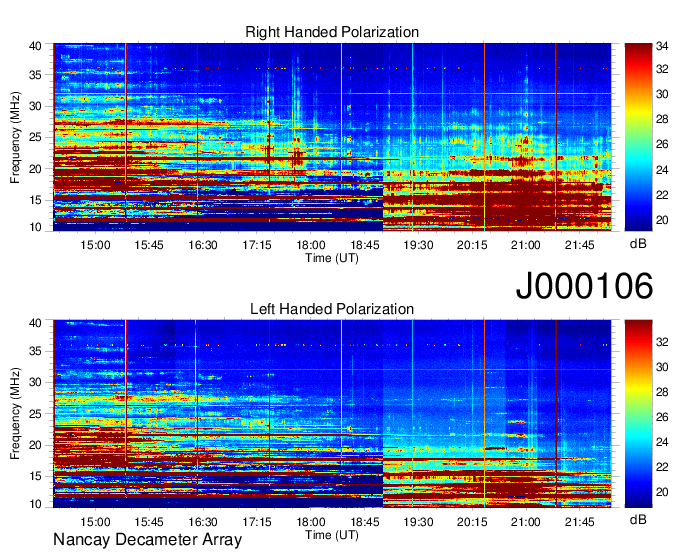Image resolution: width=680 pixels, height=552 pixels.
Task: Click the 20 MHz tick of Right Handed plot
Action: 36,169
